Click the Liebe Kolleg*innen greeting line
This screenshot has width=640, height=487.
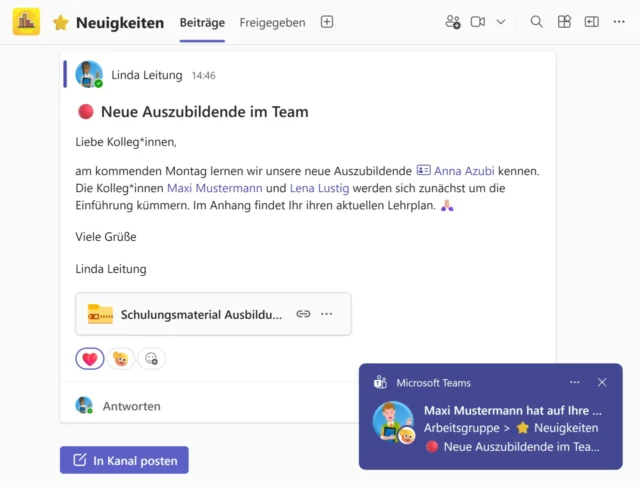[126, 142]
